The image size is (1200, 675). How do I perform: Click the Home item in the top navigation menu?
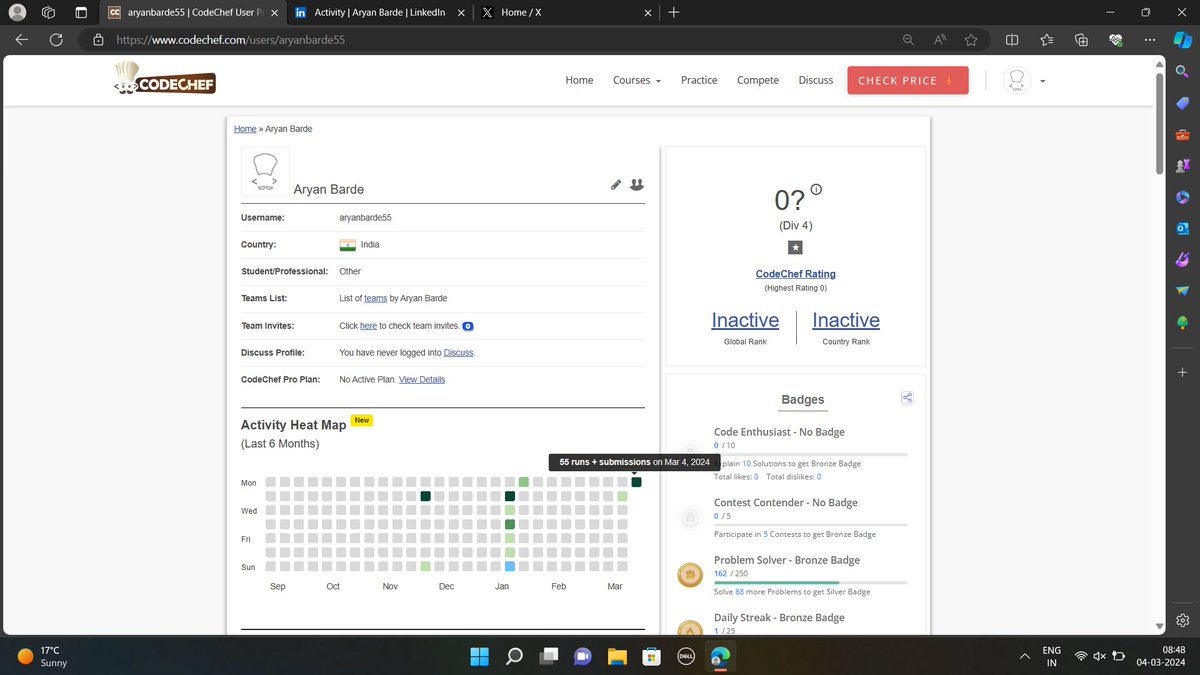click(x=579, y=80)
